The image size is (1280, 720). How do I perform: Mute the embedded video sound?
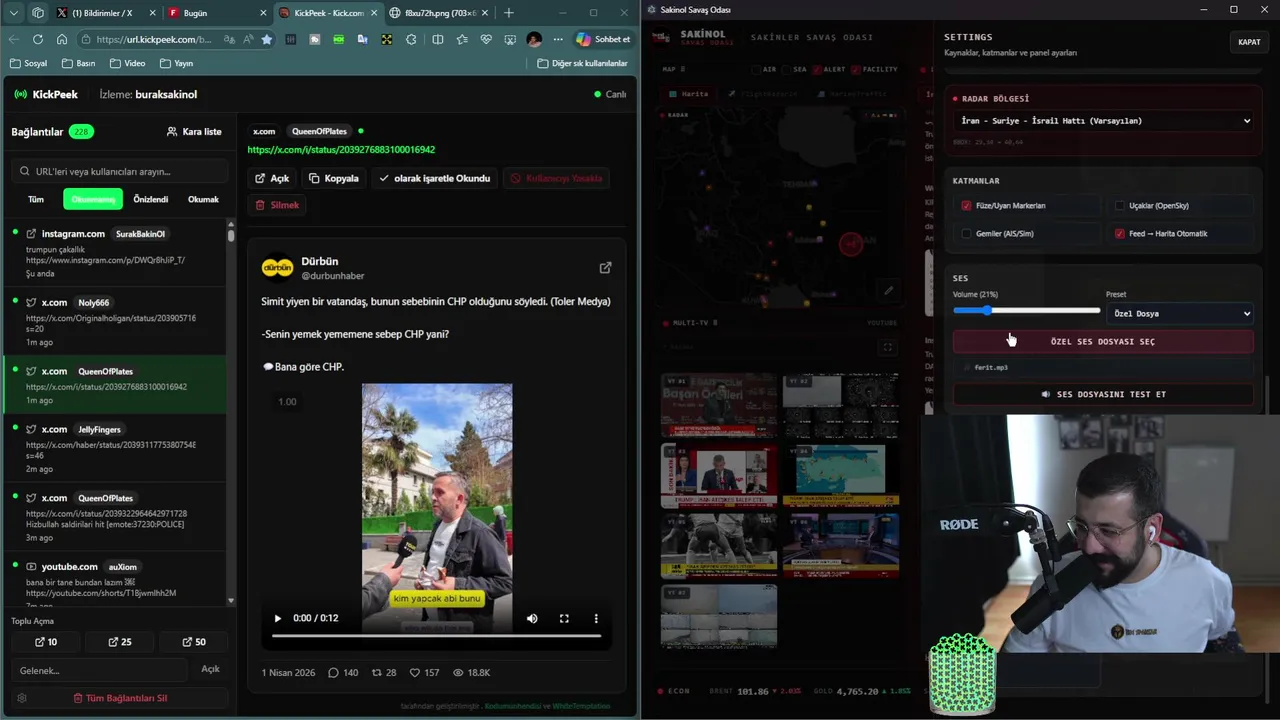coord(532,618)
